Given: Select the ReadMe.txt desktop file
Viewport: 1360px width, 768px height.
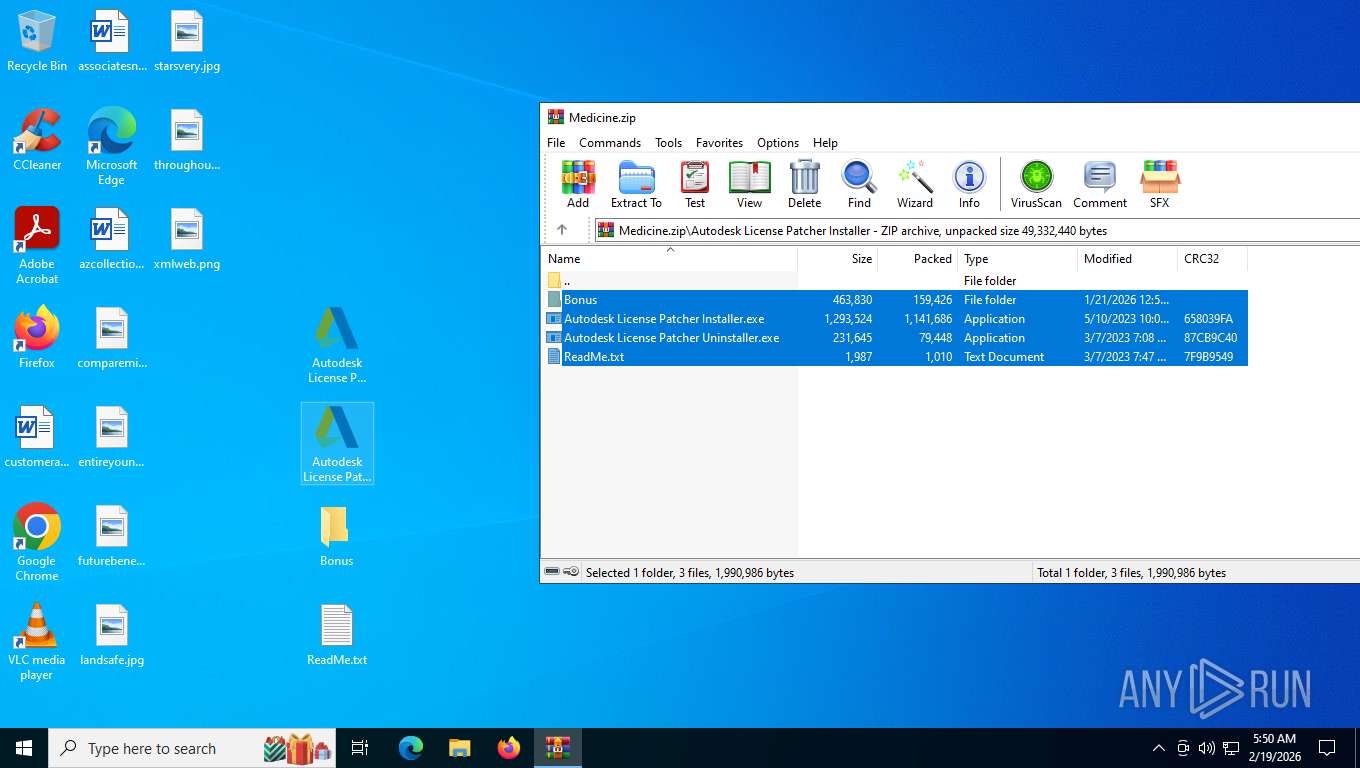Looking at the screenshot, I should tap(337, 636).
